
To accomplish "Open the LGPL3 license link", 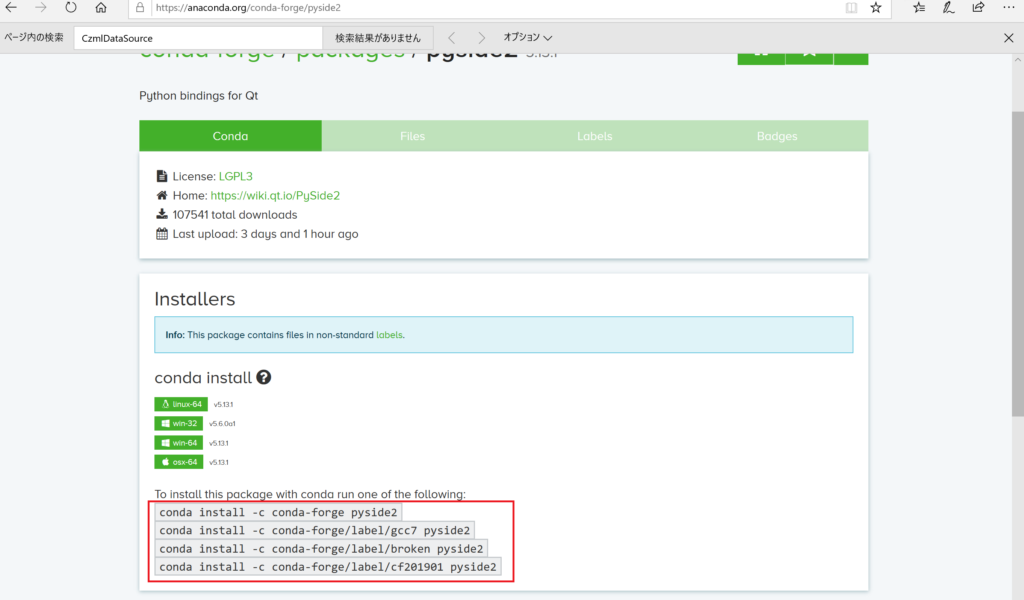I will [x=236, y=176].
